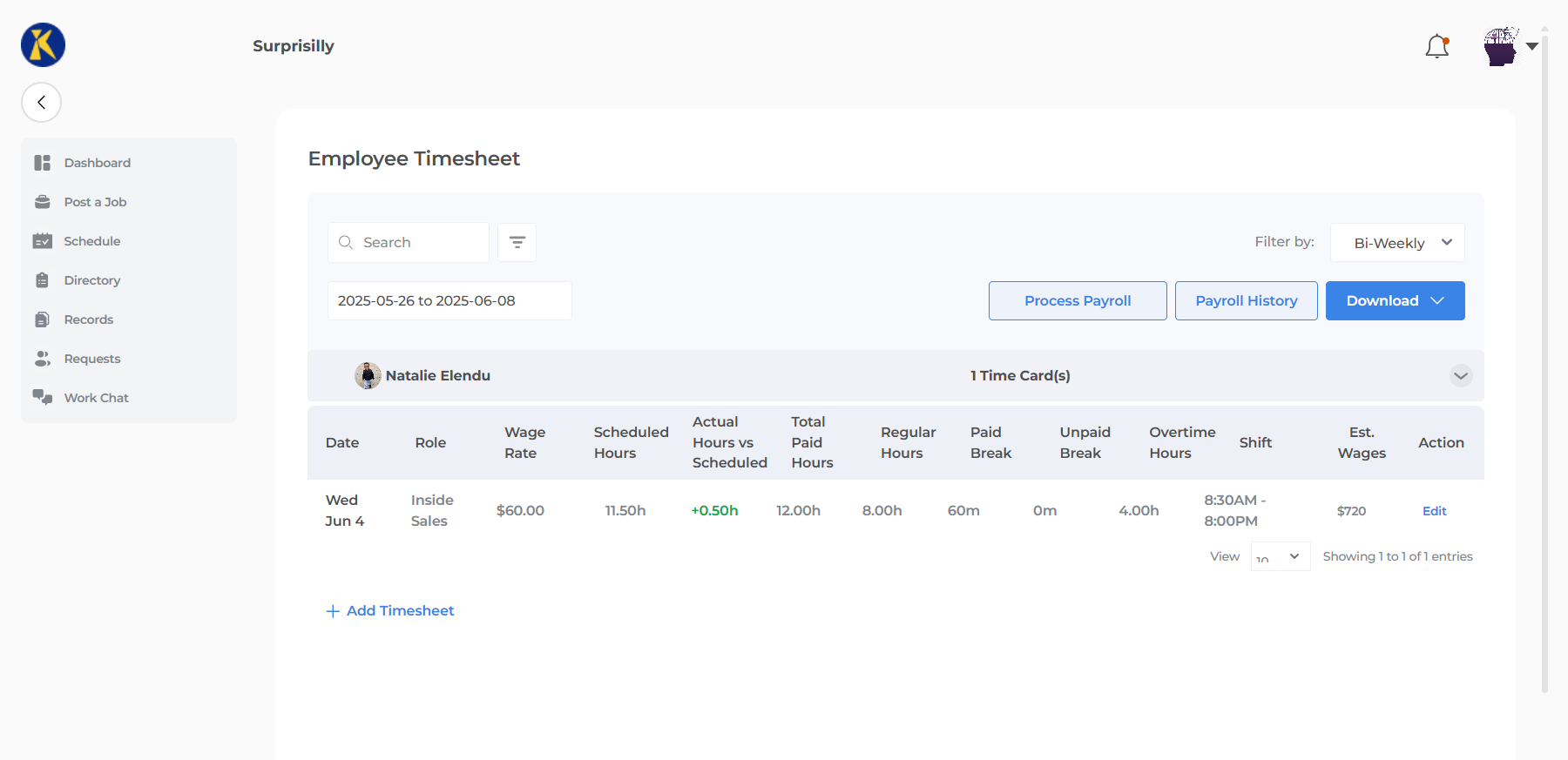The image size is (1568, 760).
Task: Open Payroll History
Action: click(x=1247, y=301)
